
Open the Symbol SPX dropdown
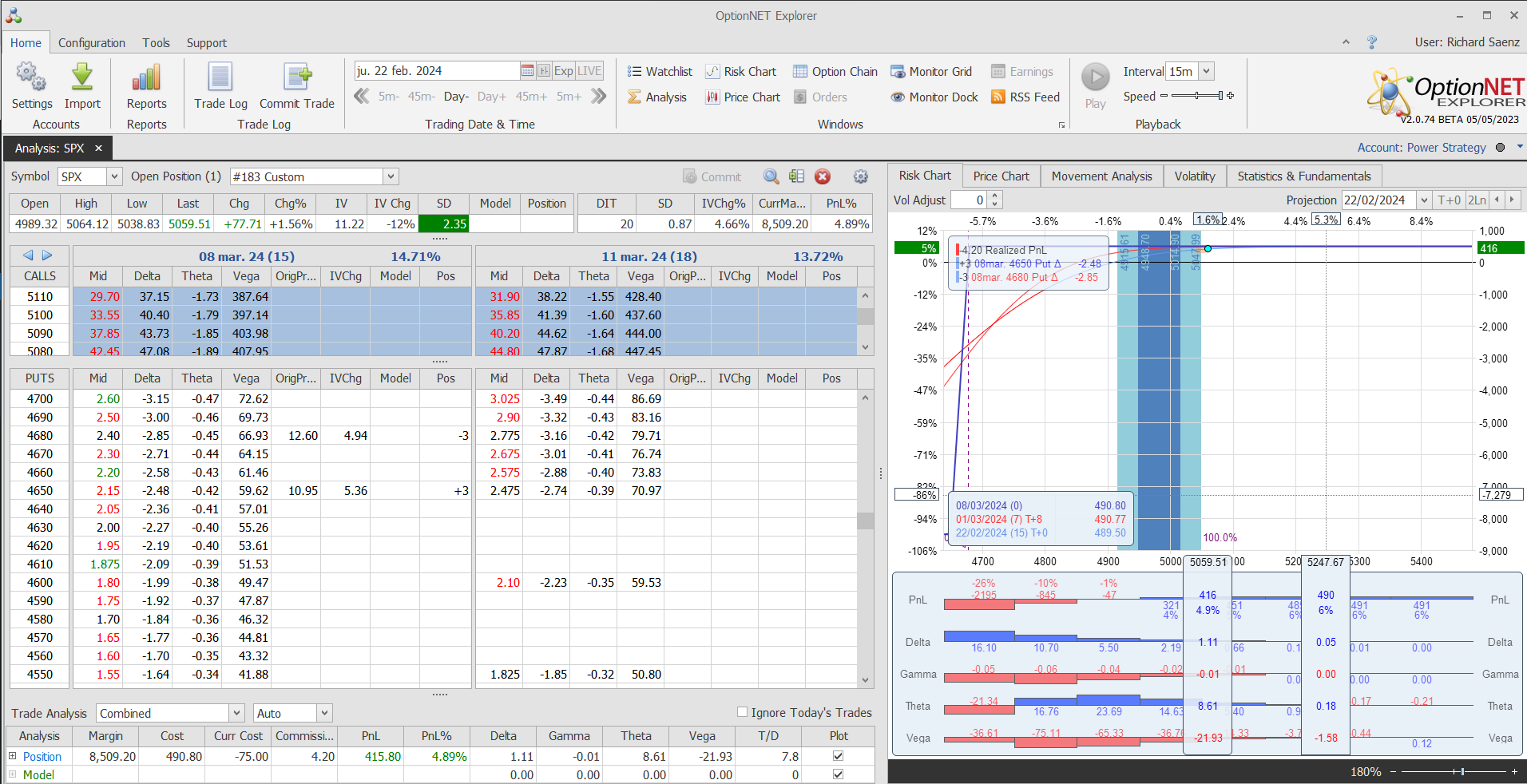click(x=114, y=176)
